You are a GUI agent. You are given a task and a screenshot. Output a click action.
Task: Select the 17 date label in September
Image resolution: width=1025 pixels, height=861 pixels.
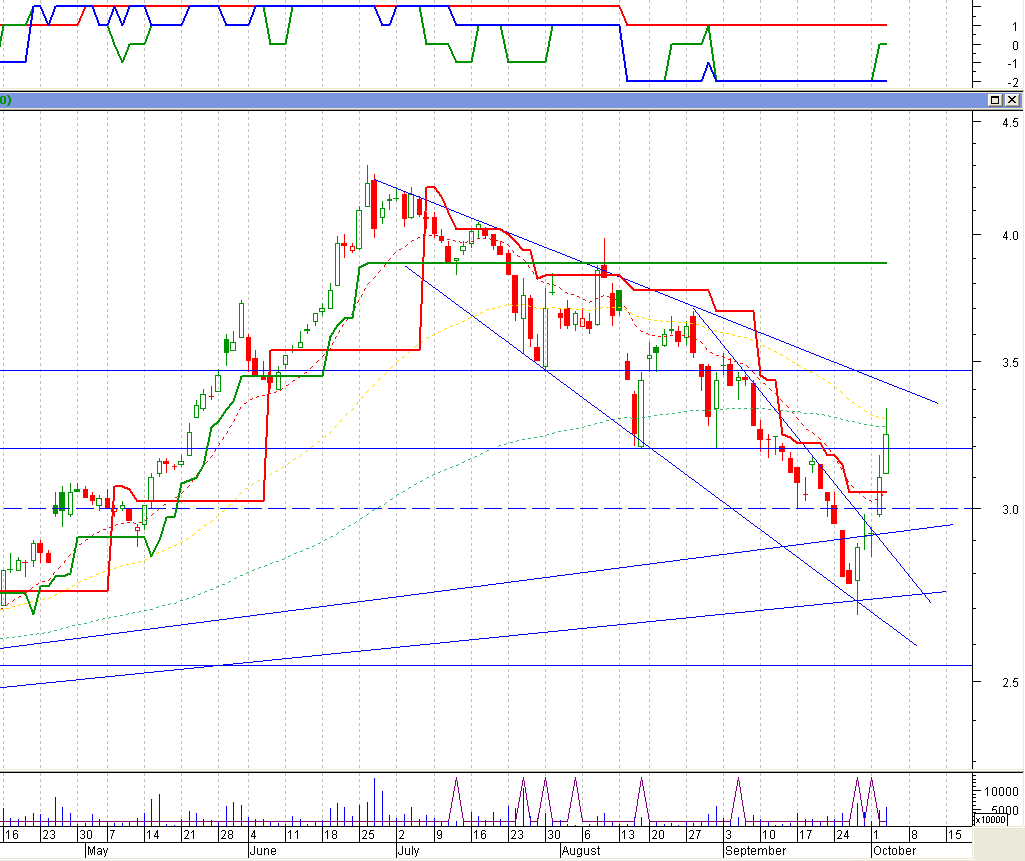(x=805, y=835)
